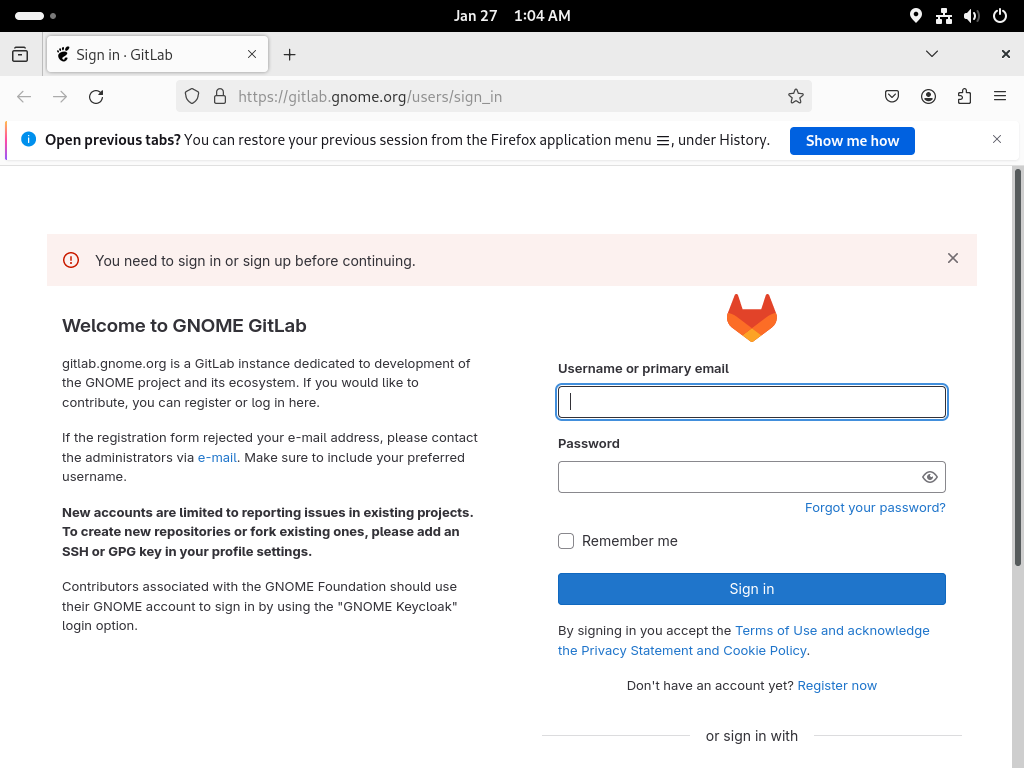Click the Firefox View icon
The height and width of the screenshot is (768, 1024).
(x=20, y=54)
